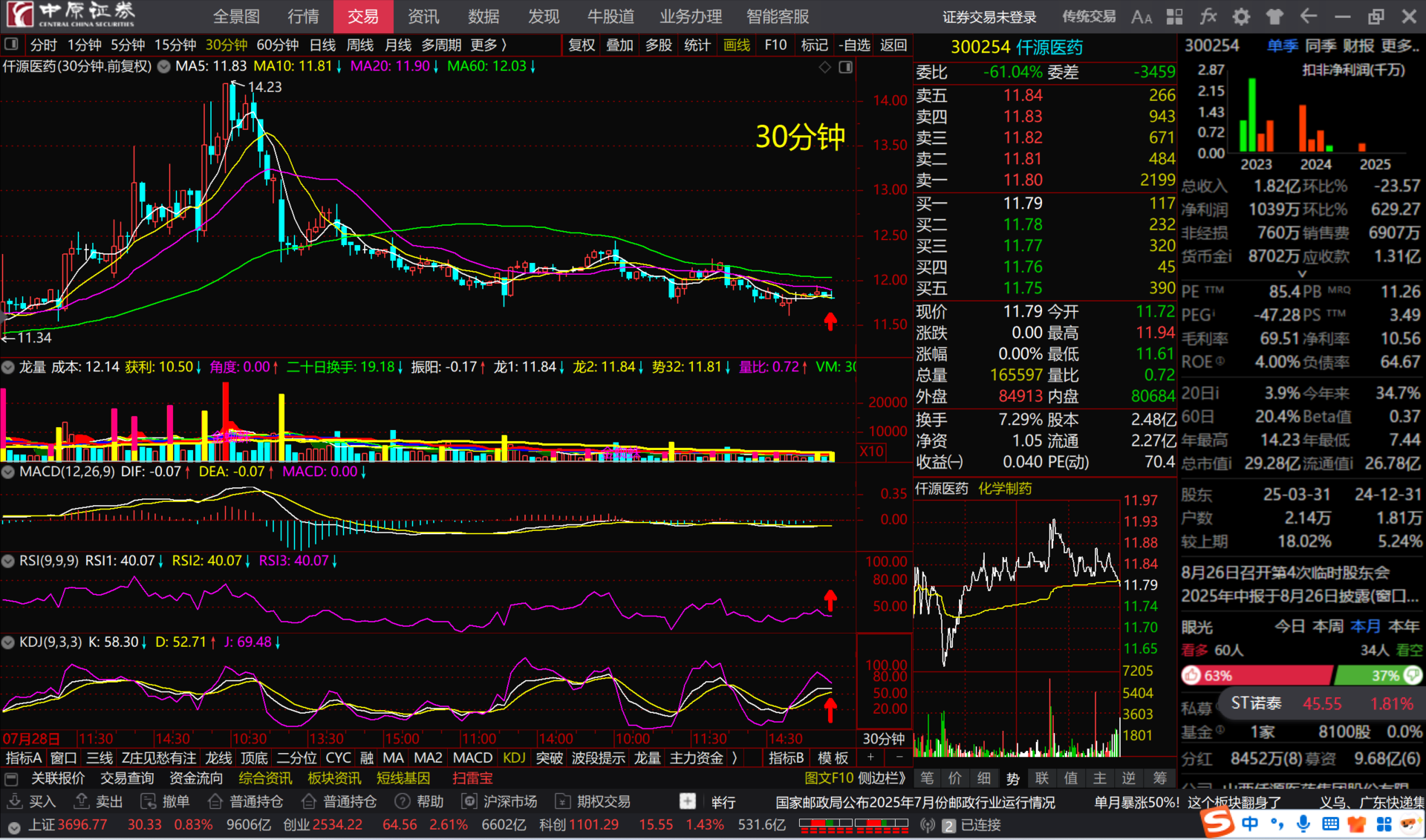Click the 传统交易 button
Image resolution: width=1426 pixels, height=840 pixels.
click(1088, 16)
